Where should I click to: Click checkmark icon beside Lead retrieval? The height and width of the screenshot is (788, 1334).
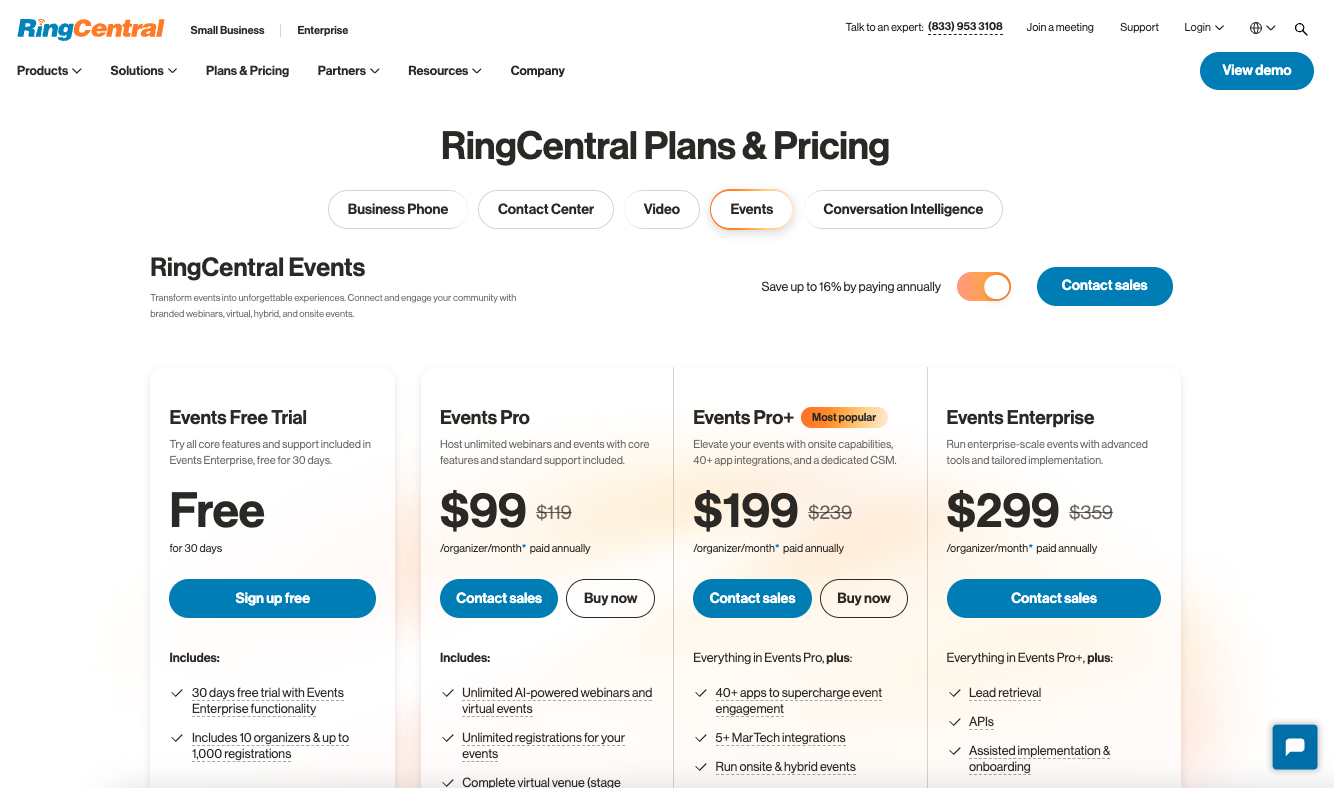[x=954, y=693]
